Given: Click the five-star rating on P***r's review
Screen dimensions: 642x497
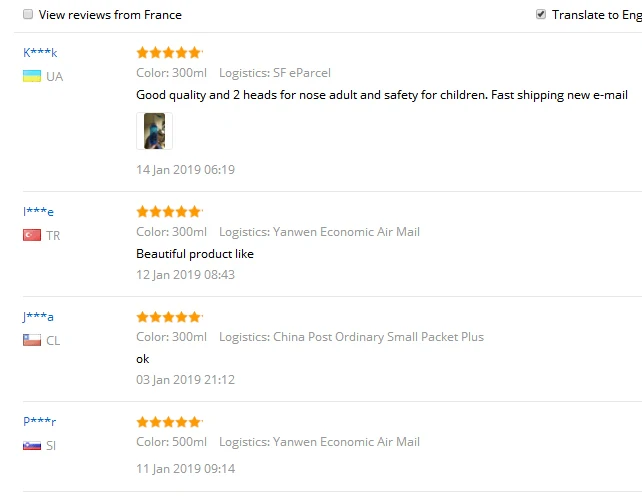Looking at the screenshot, I should click(169, 422).
